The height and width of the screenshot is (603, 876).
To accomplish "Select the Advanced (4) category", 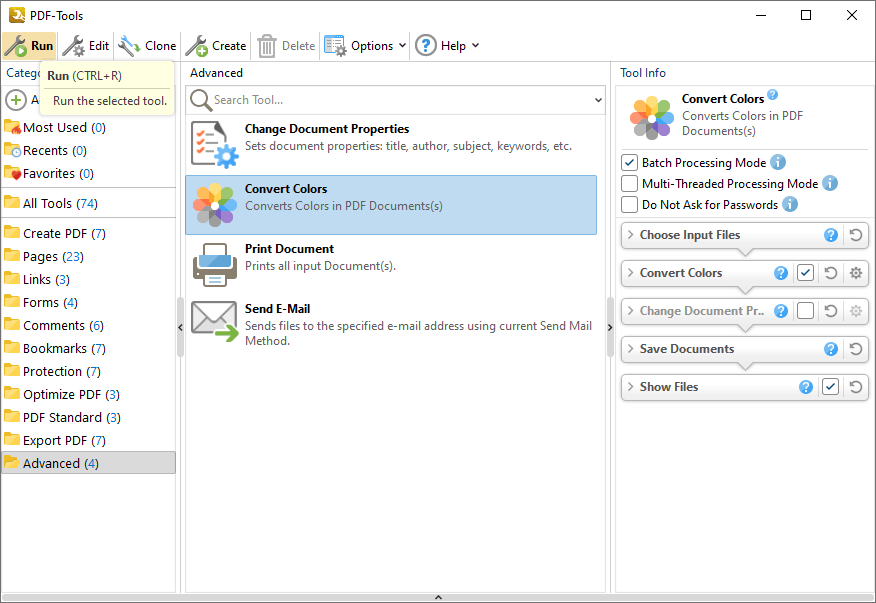I will (88, 463).
